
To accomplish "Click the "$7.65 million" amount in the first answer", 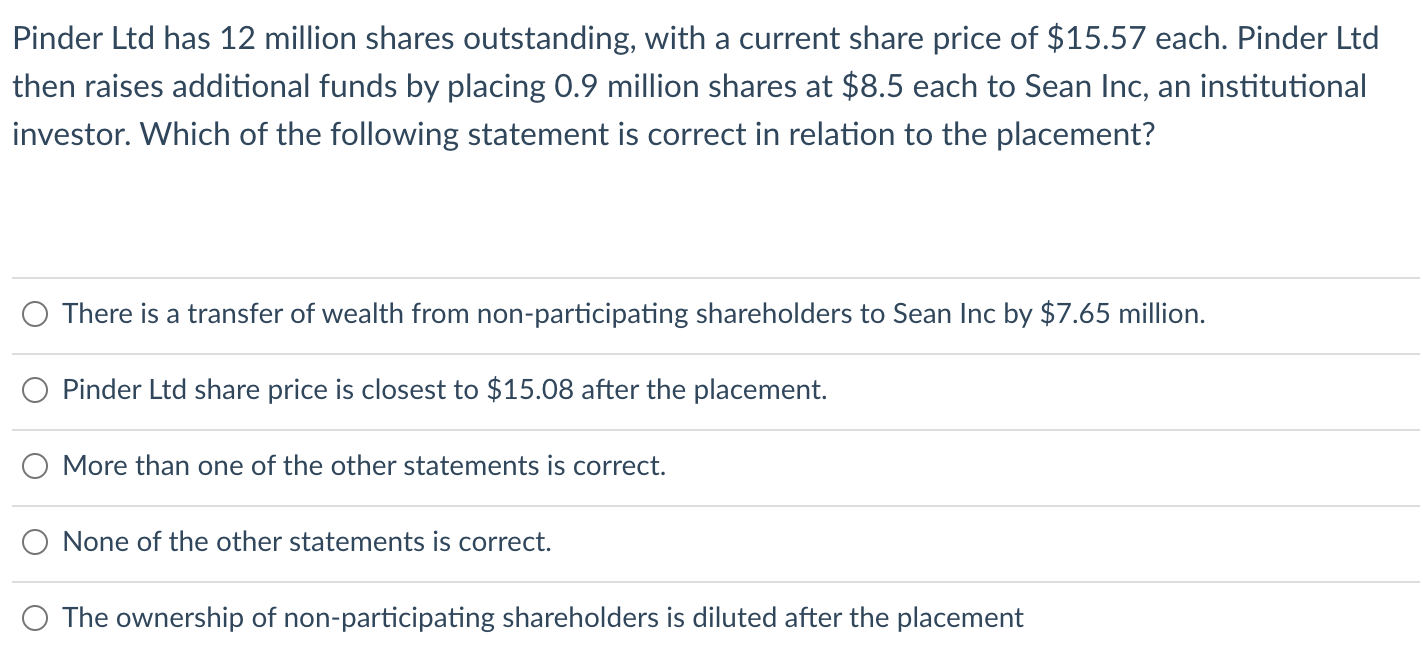I will (1122, 314).
